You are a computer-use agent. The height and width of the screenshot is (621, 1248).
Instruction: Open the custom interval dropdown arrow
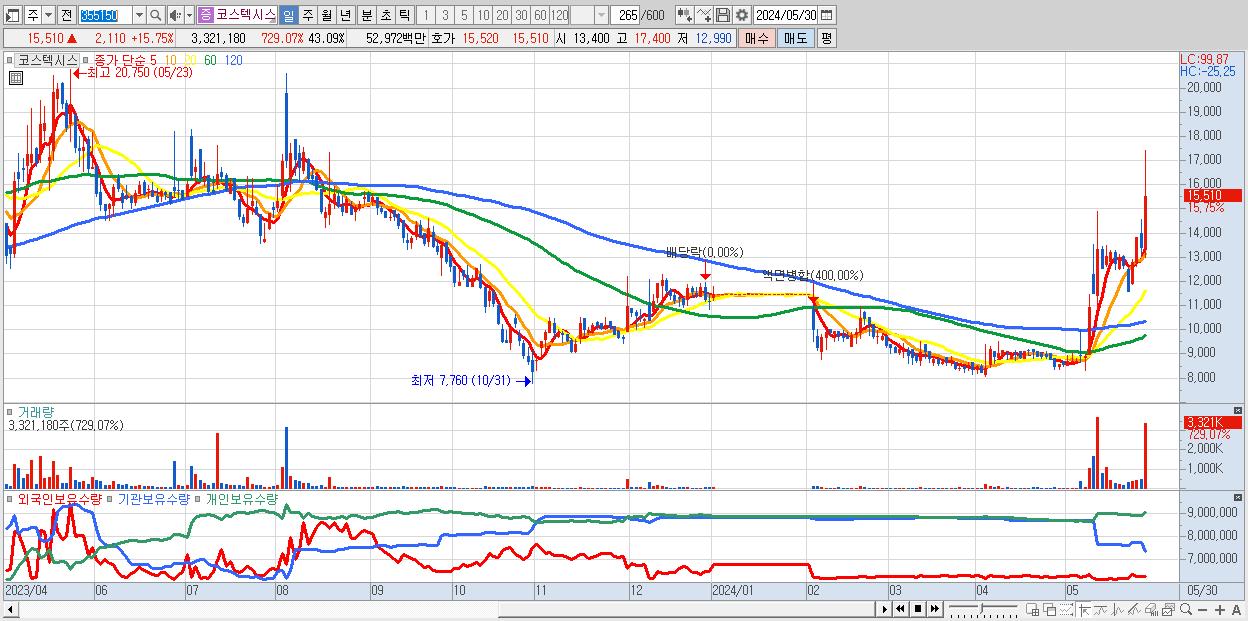[601, 15]
